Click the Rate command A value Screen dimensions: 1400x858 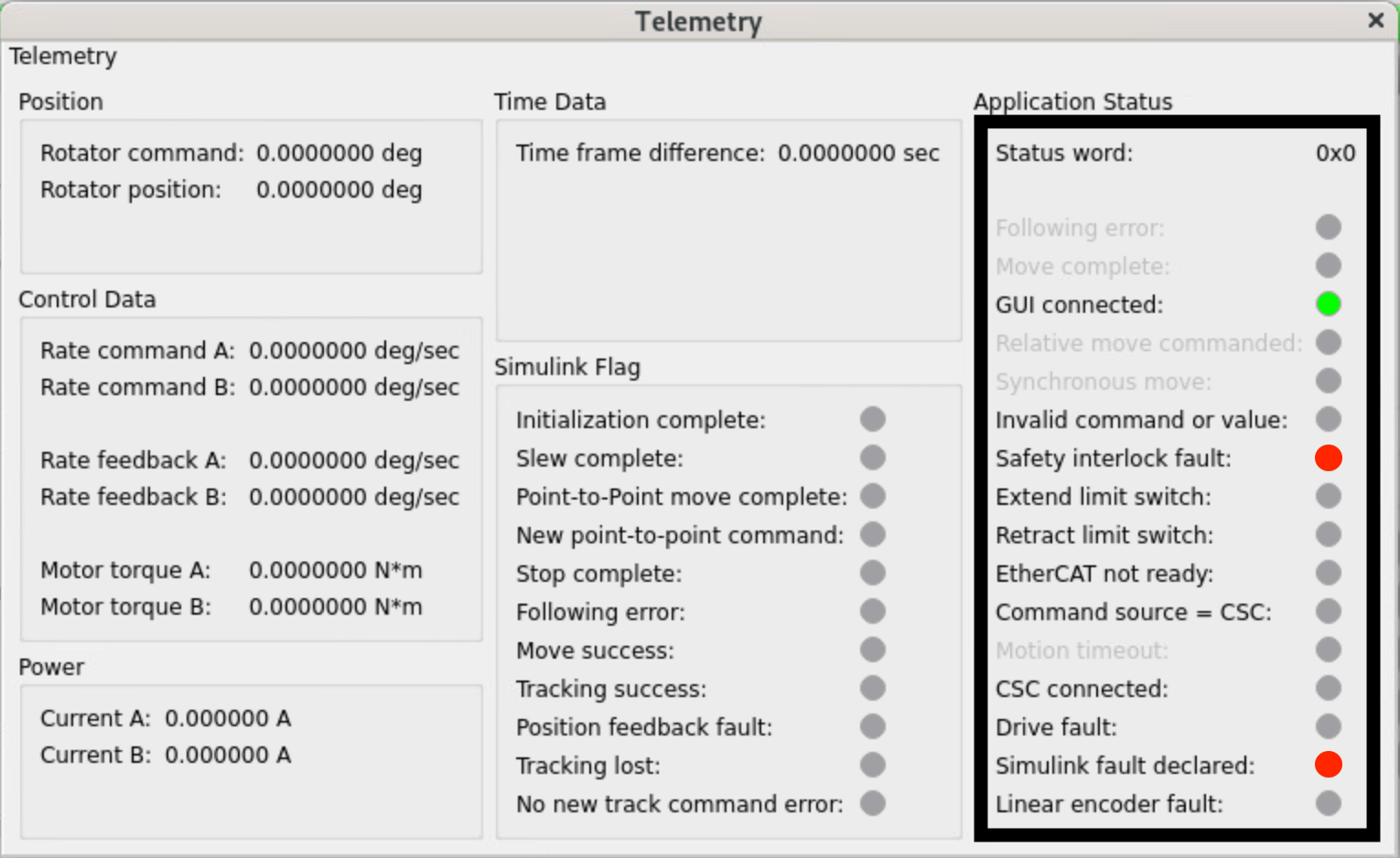[x=353, y=351]
